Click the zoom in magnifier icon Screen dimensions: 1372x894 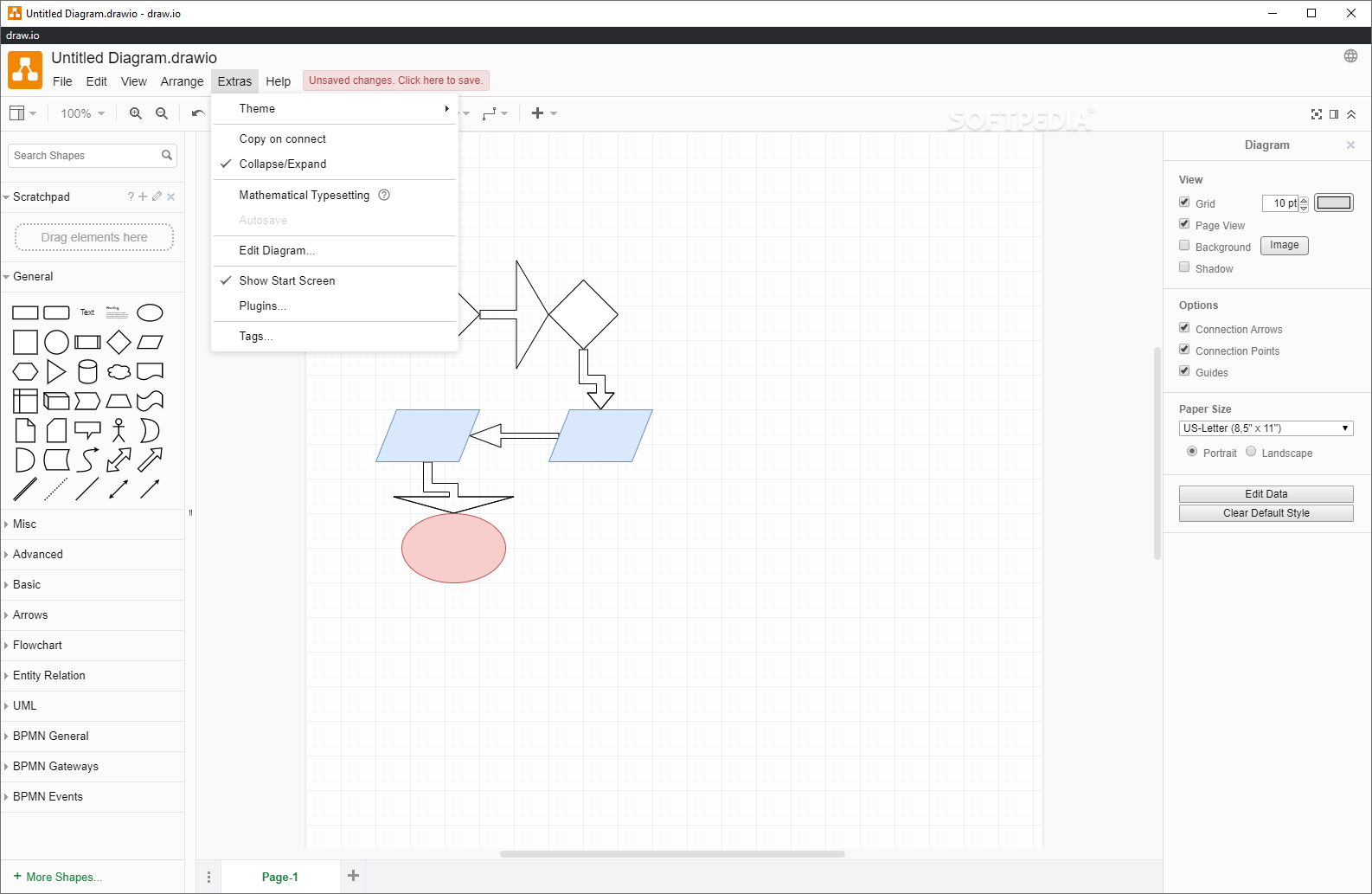click(136, 113)
